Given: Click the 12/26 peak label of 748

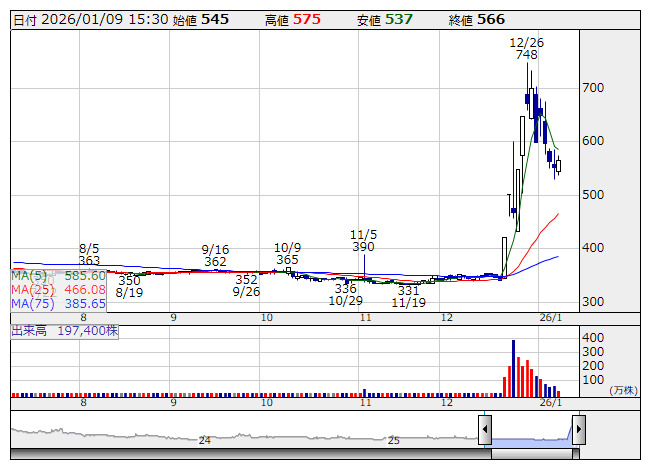Looking at the screenshot, I should tap(526, 49).
